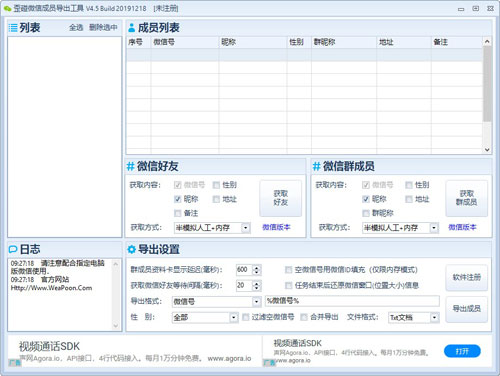Click 备注 column header in member table

pos(457,42)
